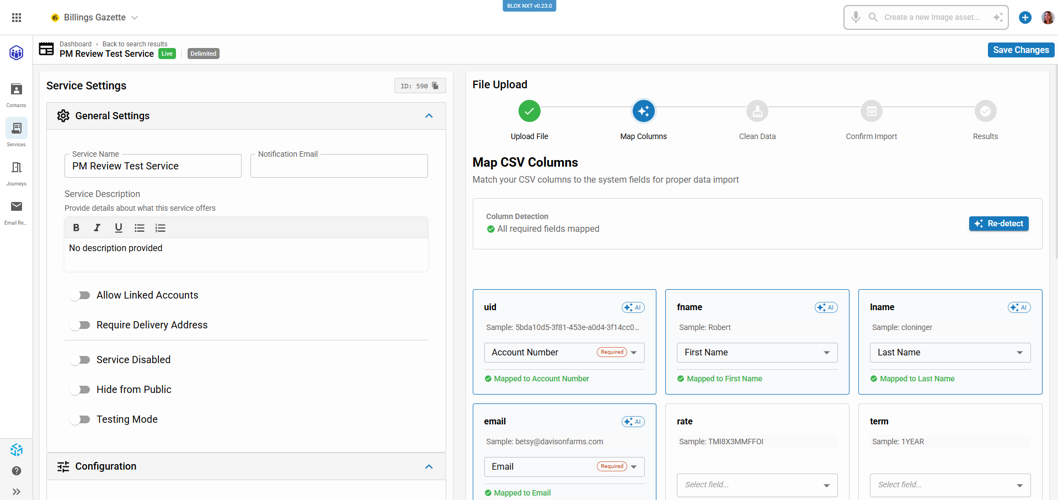This screenshot has width=1058, height=500.
Task: Toggle Allow Linked Accounts switch
Action: (x=80, y=296)
